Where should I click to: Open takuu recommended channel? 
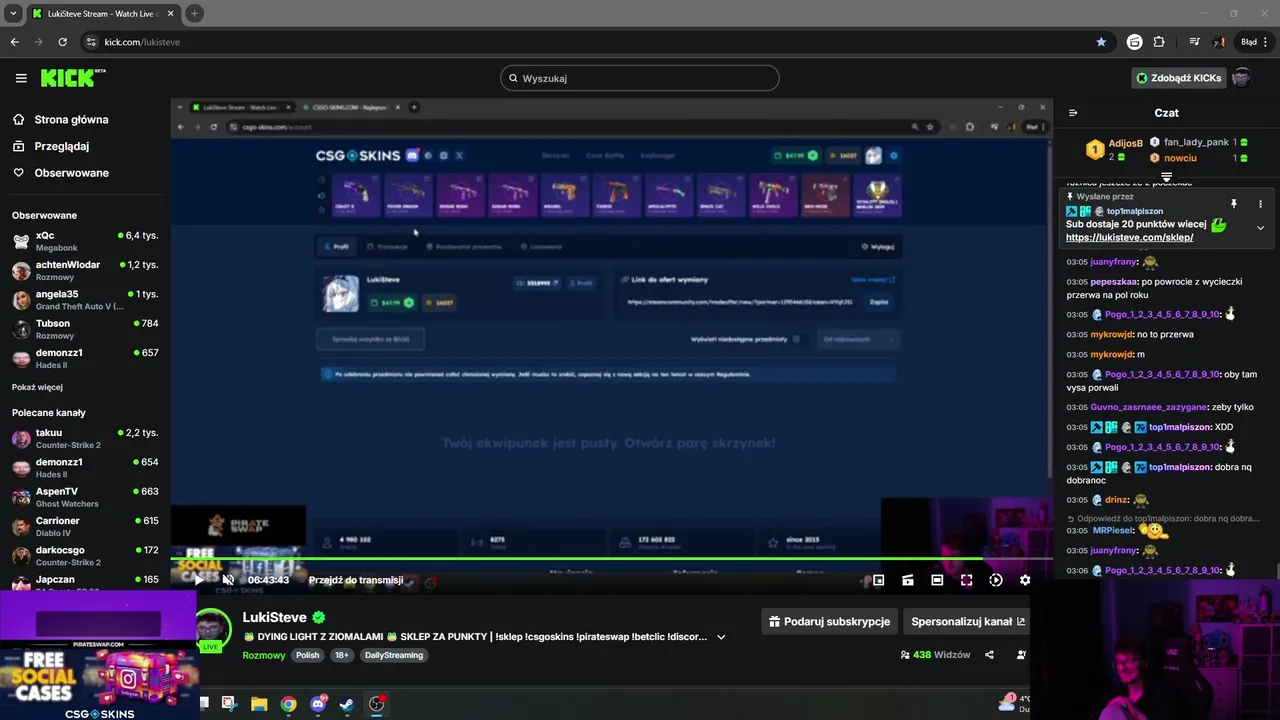[x=85, y=438]
